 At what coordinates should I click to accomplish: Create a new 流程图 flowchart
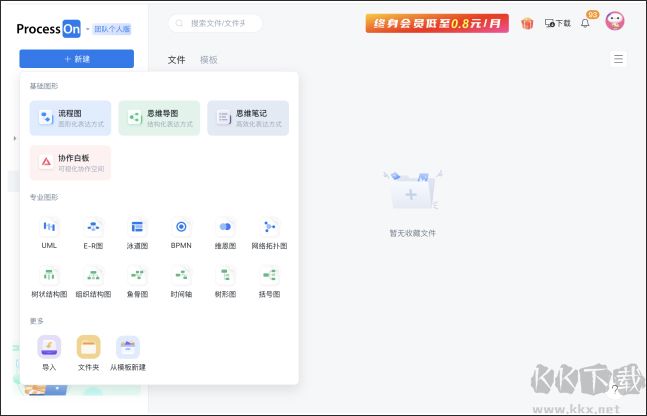pos(70,118)
